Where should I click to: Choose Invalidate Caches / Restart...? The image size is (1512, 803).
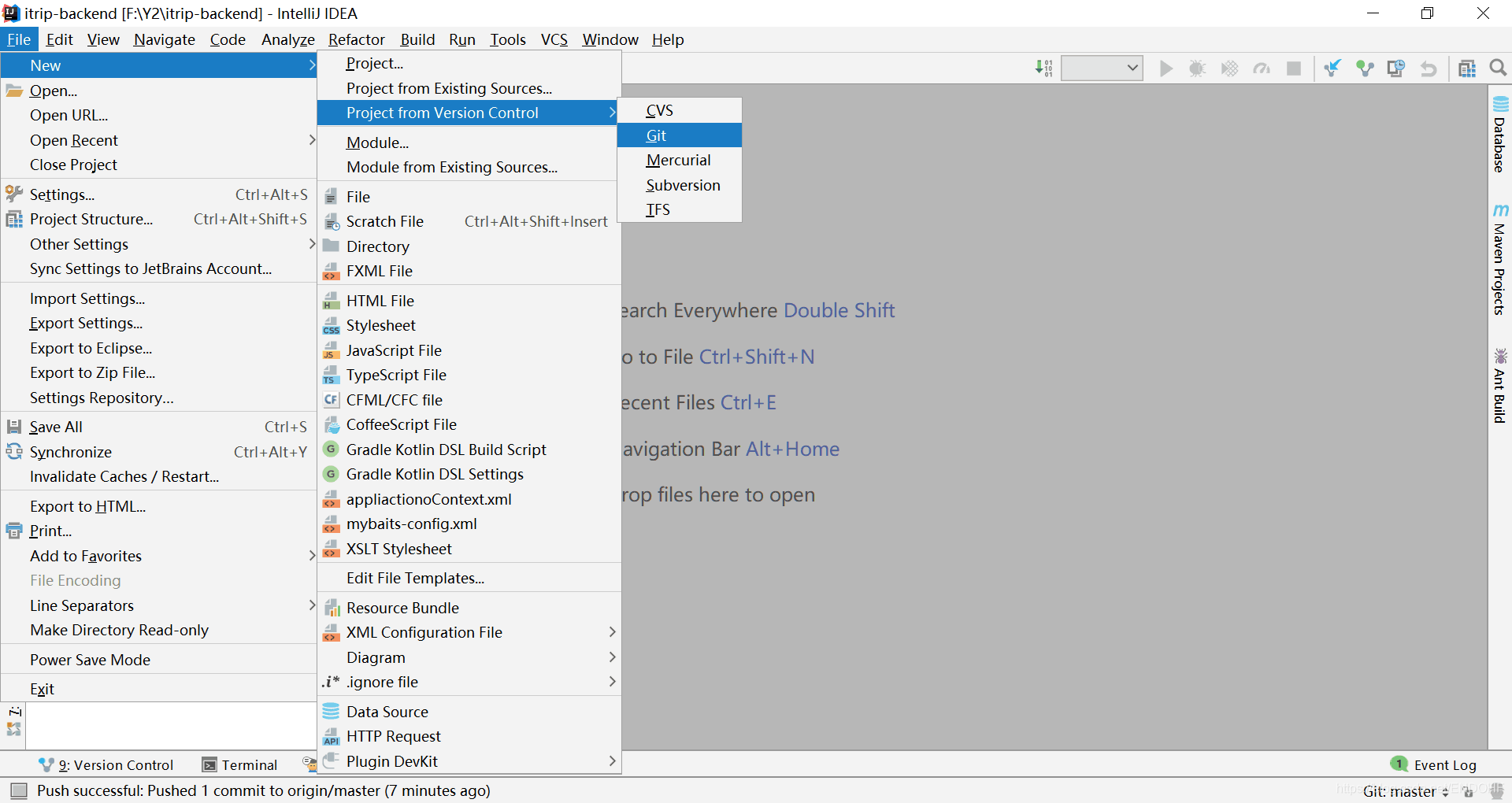(158, 476)
